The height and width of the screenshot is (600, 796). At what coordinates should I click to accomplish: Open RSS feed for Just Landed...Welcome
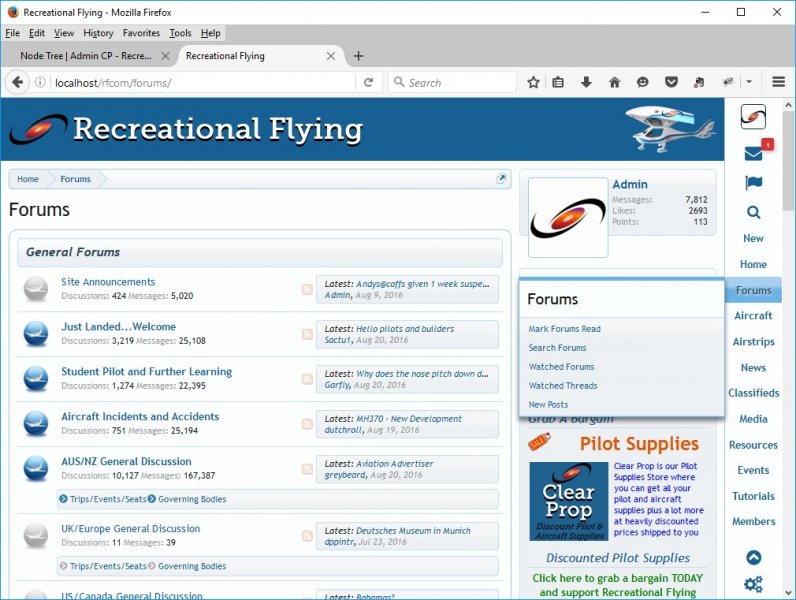coord(307,334)
